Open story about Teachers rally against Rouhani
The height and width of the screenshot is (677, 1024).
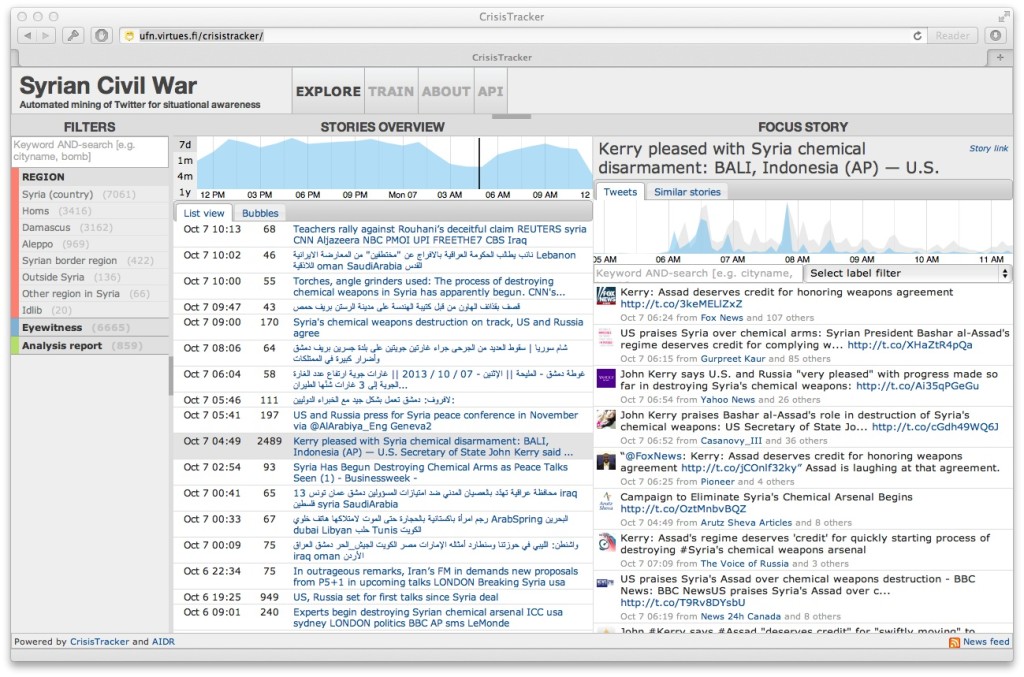(x=439, y=234)
